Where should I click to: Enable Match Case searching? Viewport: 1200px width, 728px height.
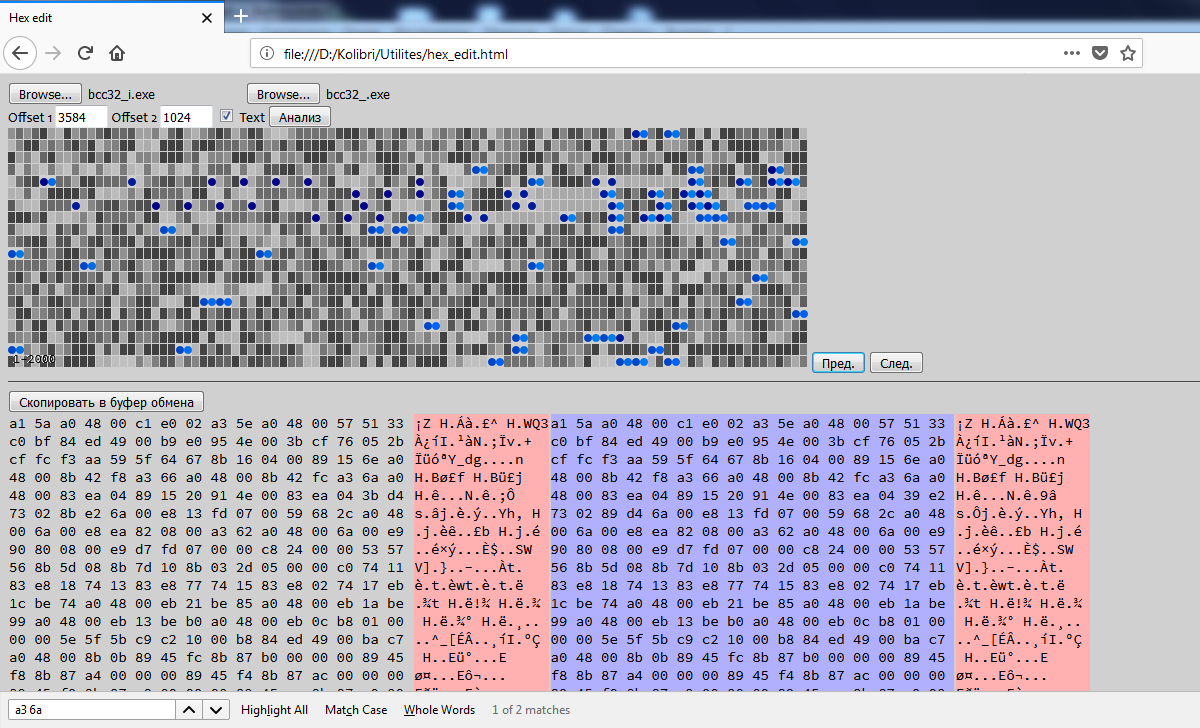point(356,709)
